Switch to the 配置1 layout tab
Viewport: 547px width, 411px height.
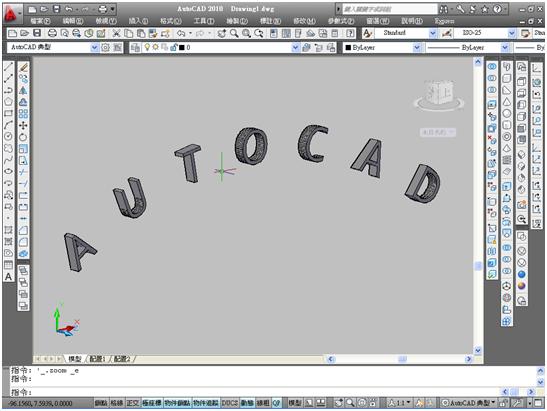click(97, 359)
